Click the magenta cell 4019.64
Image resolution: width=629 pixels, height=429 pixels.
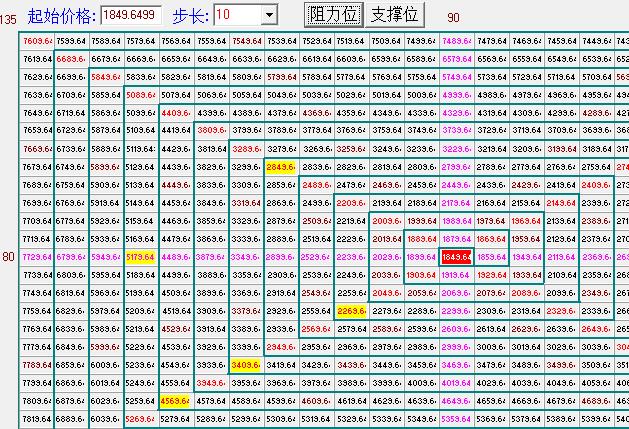tap(456, 383)
